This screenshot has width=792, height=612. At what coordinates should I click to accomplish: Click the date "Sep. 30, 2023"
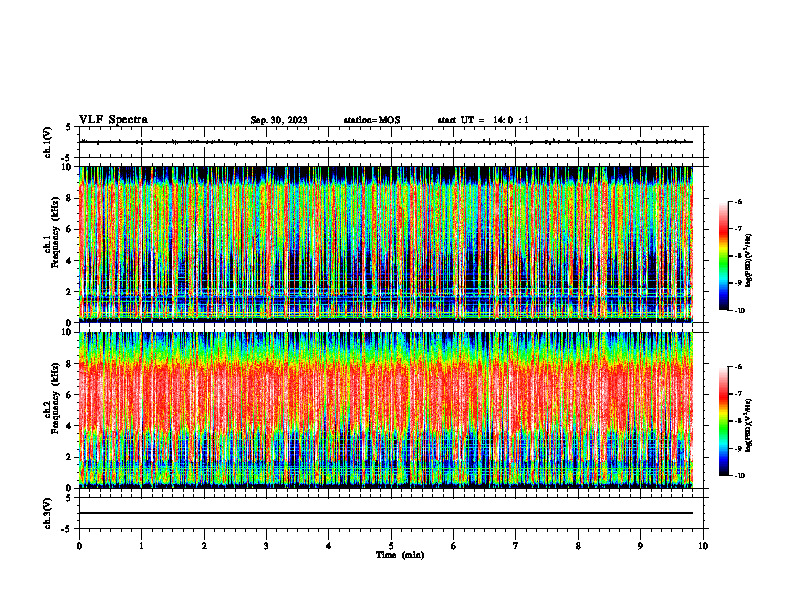tap(279, 120)
